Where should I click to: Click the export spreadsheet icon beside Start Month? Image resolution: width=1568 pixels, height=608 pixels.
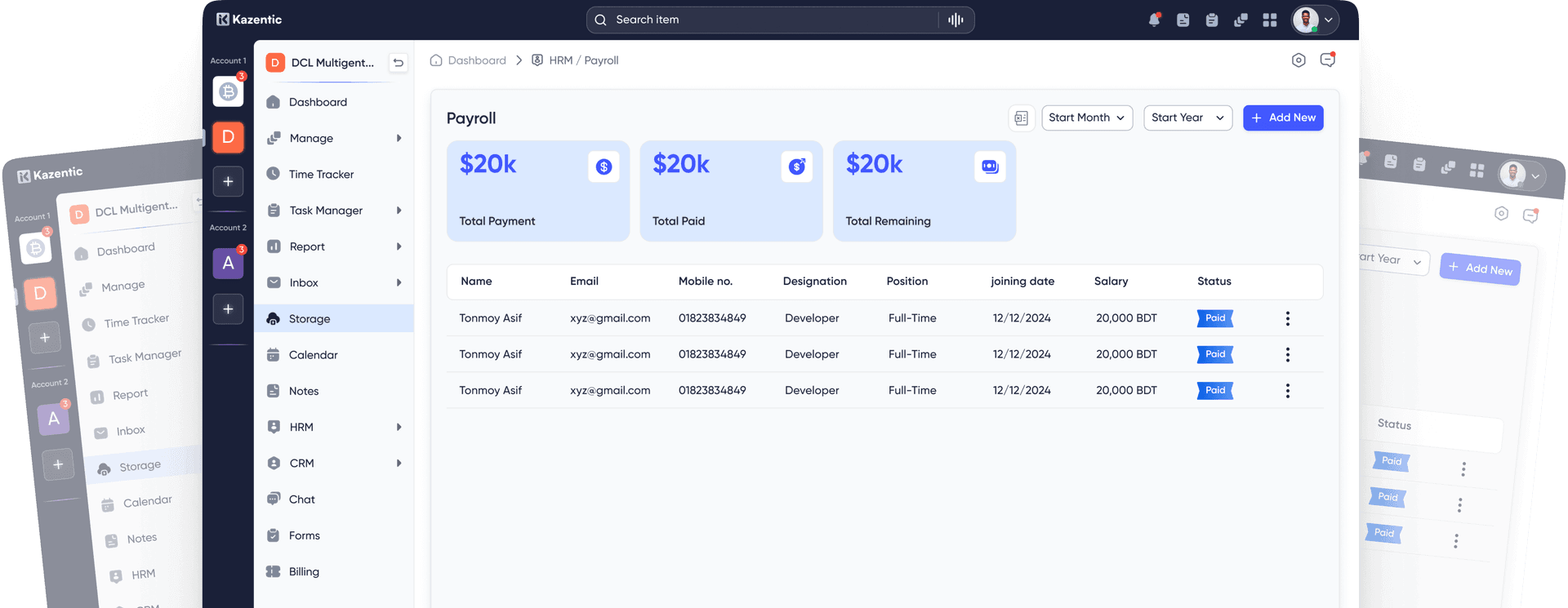click(x=1021, y=118)
